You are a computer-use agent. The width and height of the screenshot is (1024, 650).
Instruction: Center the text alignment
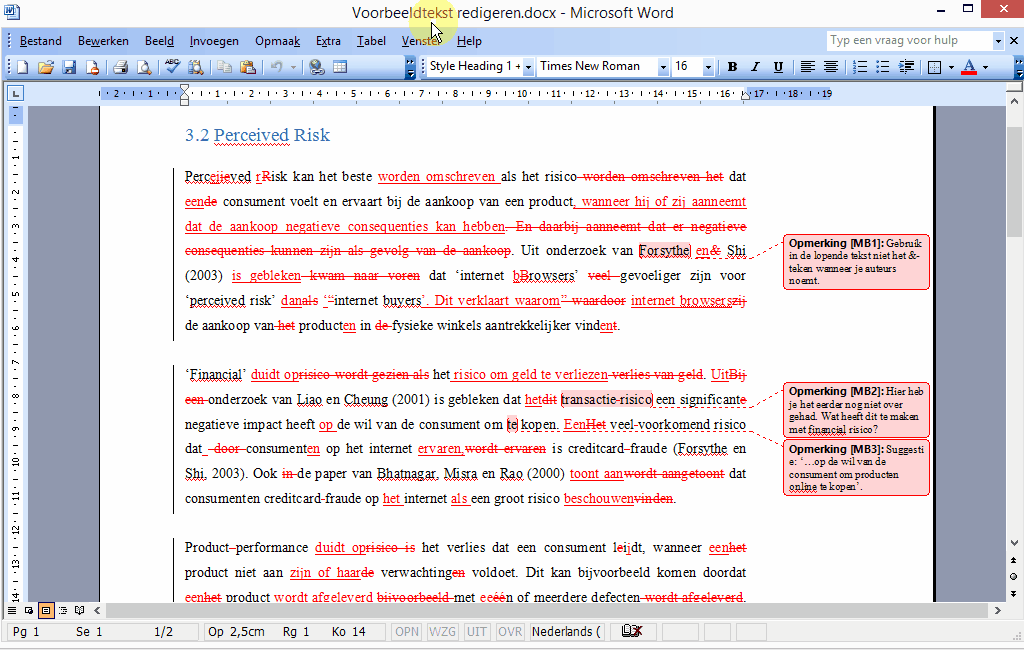click(831, 67)
